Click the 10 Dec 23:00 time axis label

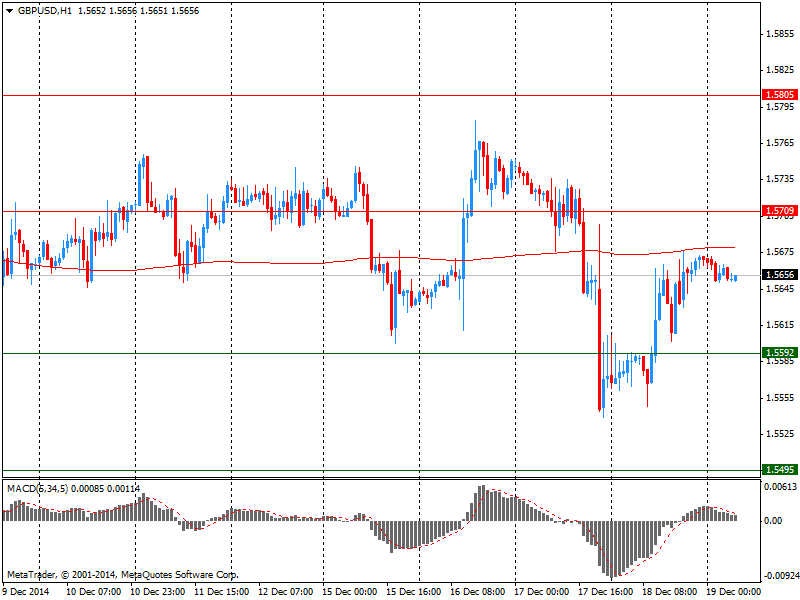158,591
